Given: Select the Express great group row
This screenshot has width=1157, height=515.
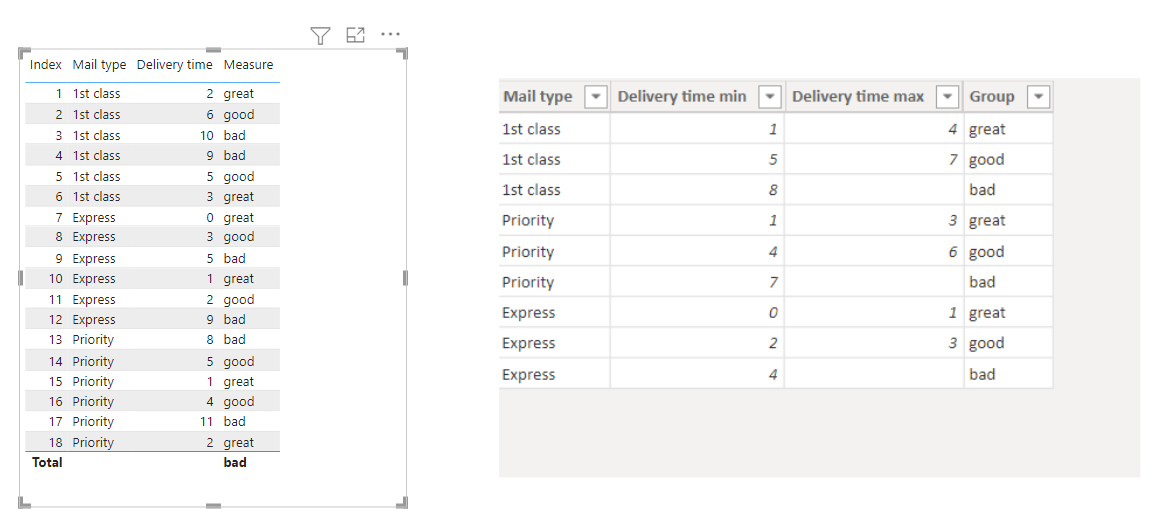Looking at the screenshot, I should (776, 313).
